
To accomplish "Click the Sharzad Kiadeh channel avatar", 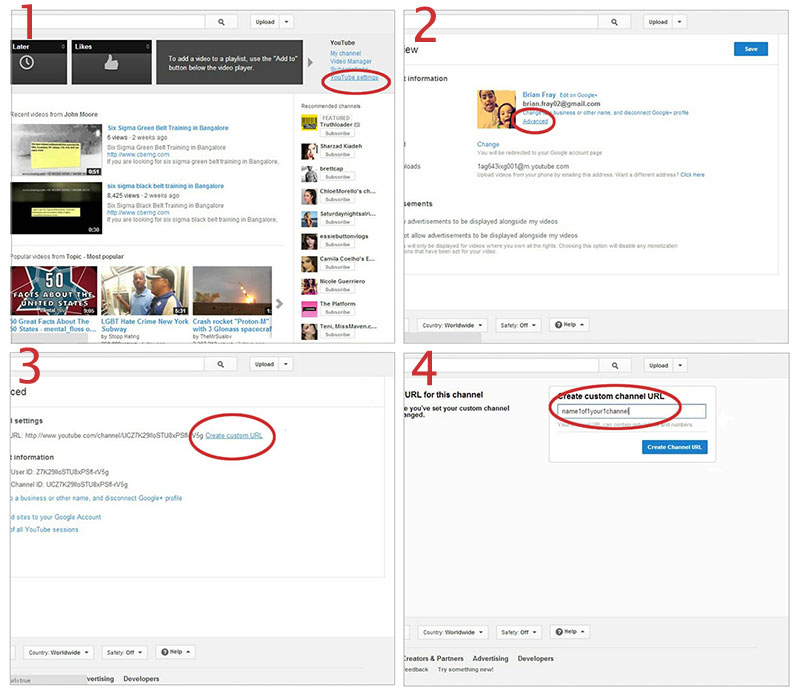I will 309,151.
